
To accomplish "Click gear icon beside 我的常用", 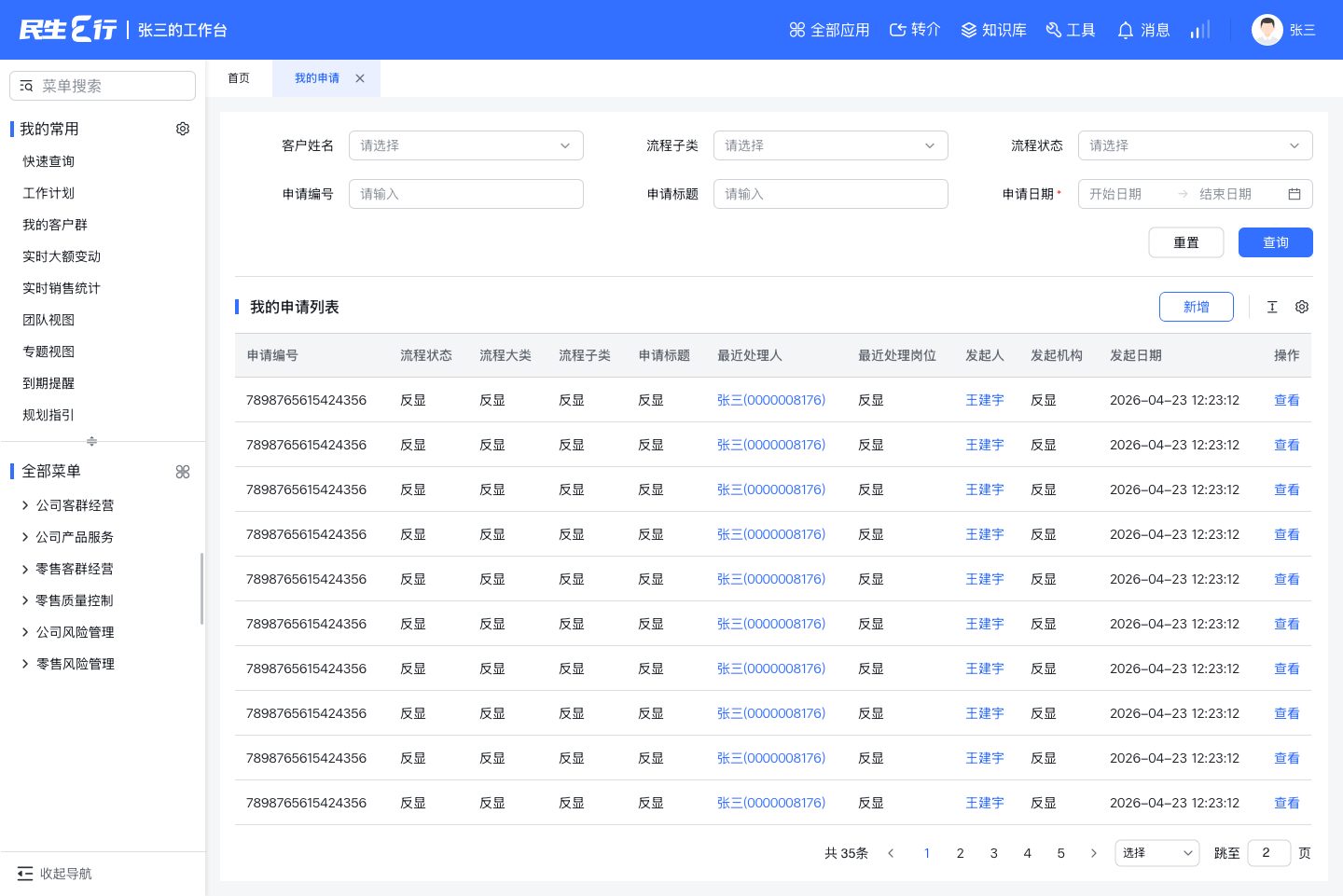I will click(183, 129).
